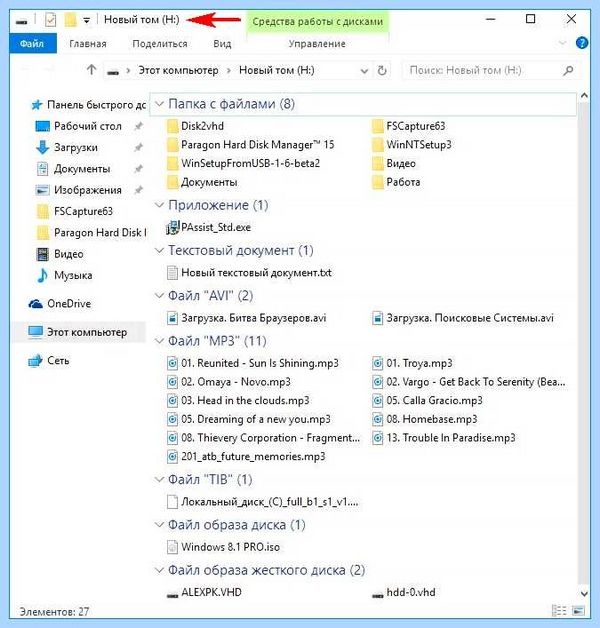Open the Управление ribbon tab
Image resolution: width=600 pixels, height=628 pixels.
pos(317,44)
